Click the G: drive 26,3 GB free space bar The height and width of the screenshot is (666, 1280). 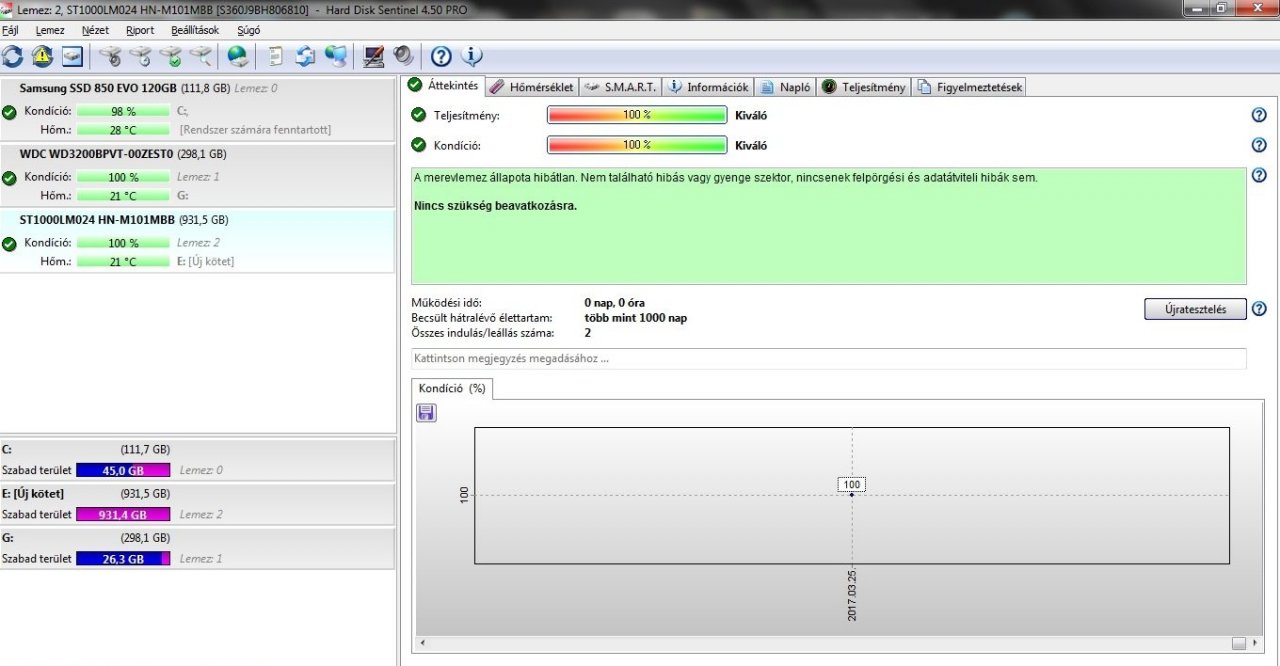[123, 559]
